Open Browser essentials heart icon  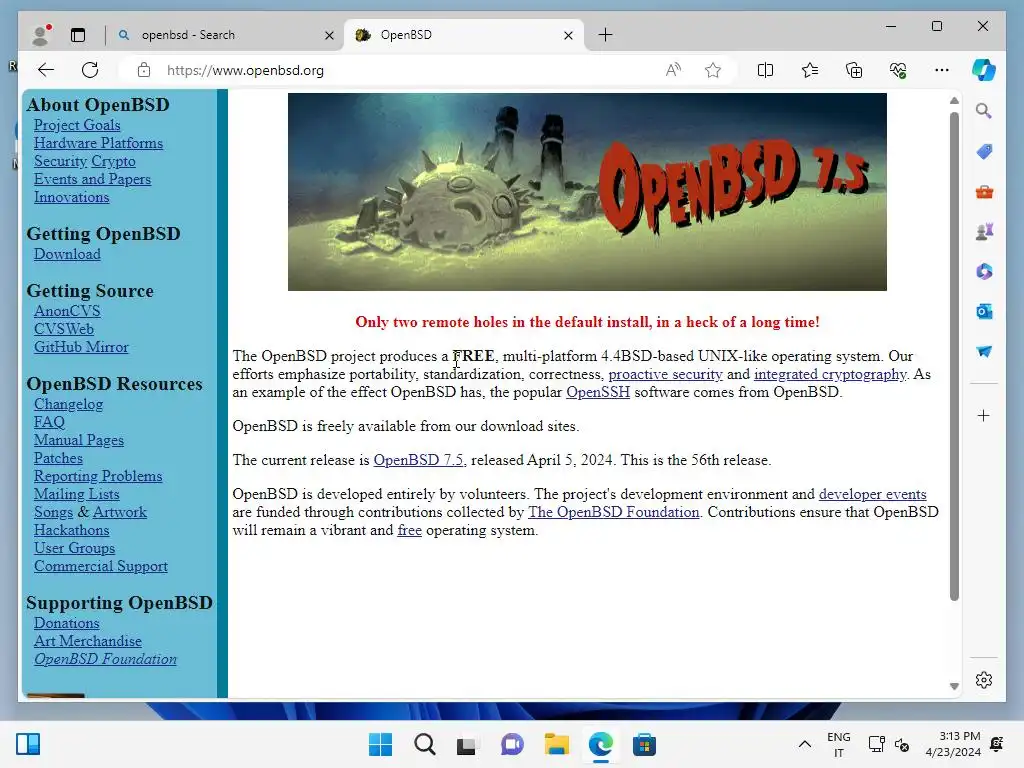click(x=898, y=70)
